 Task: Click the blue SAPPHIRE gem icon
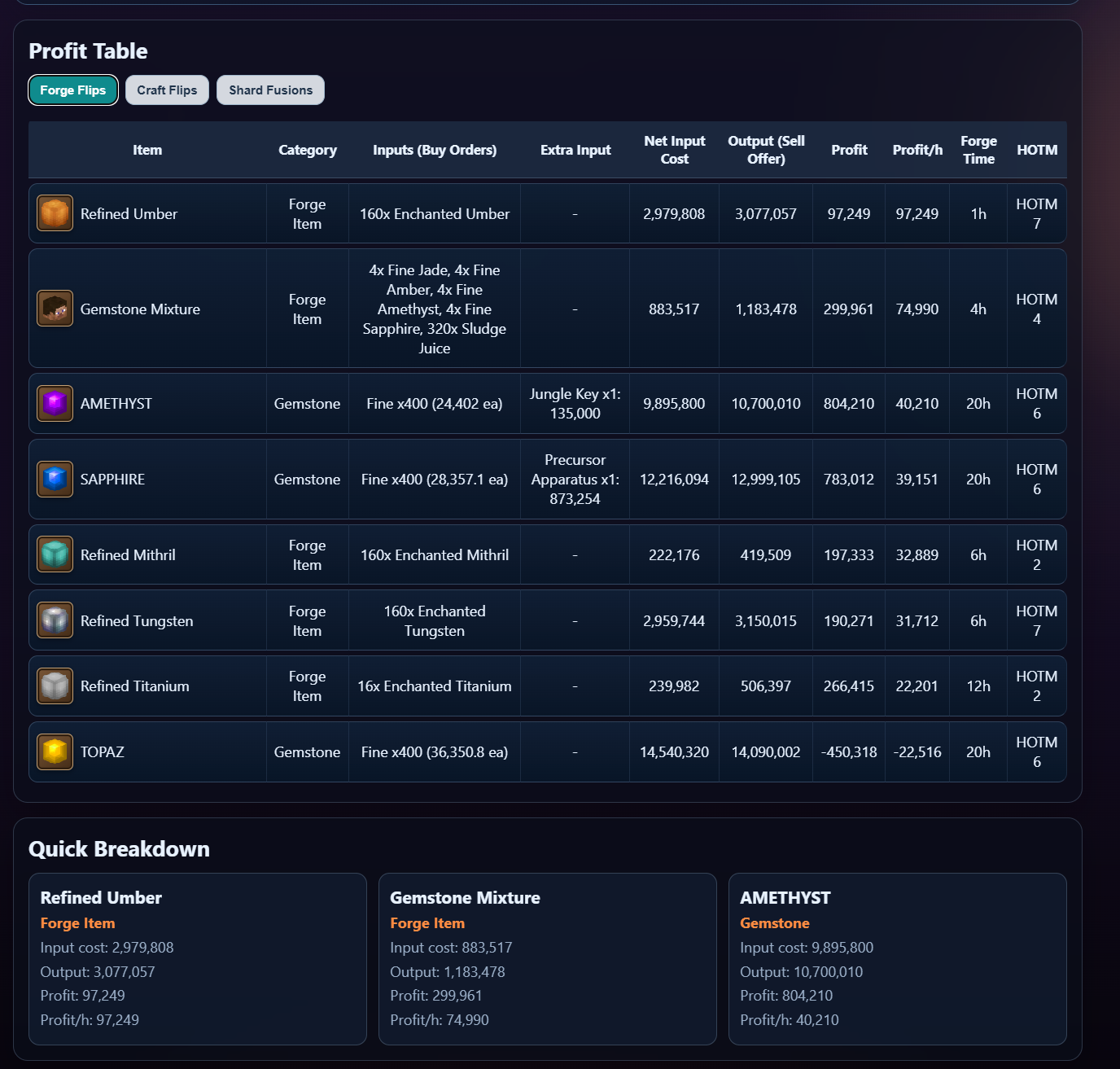point(55,479)
